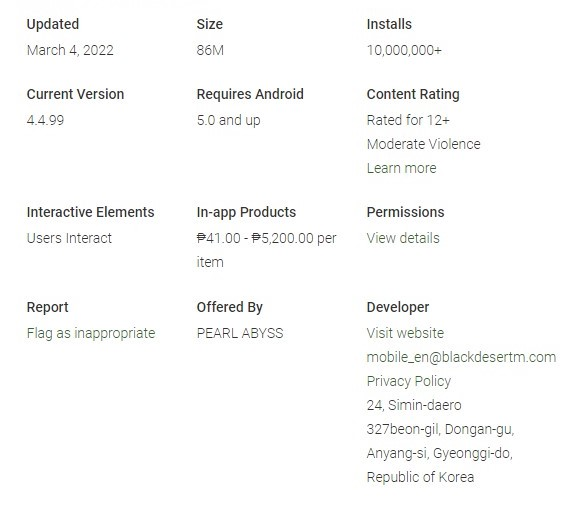Click the Republic of Korea address line
The image size is (585, 516).
420,477
